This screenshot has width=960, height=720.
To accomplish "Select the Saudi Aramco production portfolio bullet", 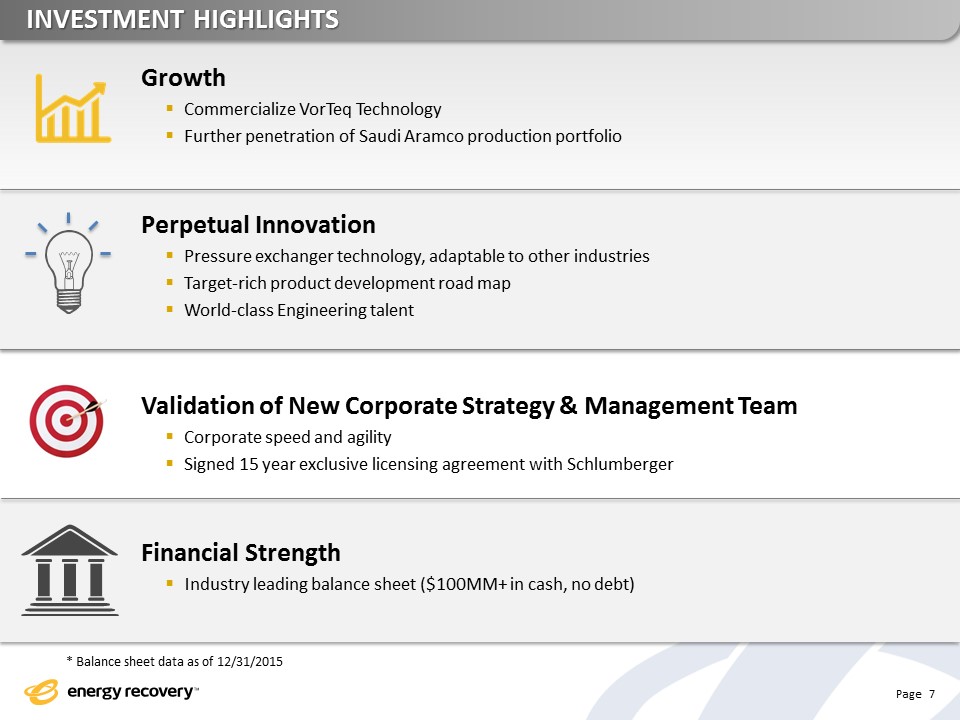I will point(402,136).
